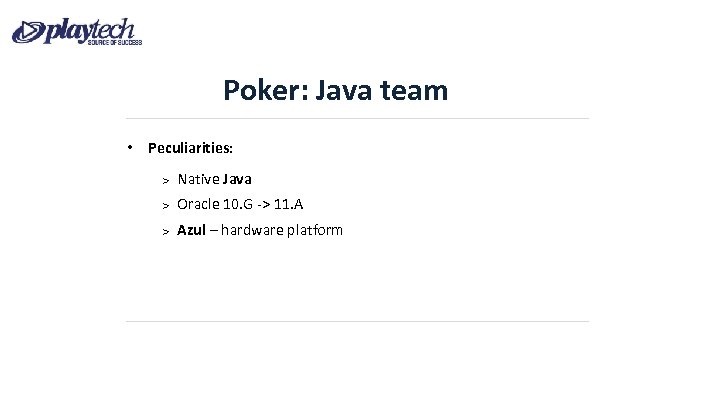Click the 'Source of Success' tagline

click(117, 43)
